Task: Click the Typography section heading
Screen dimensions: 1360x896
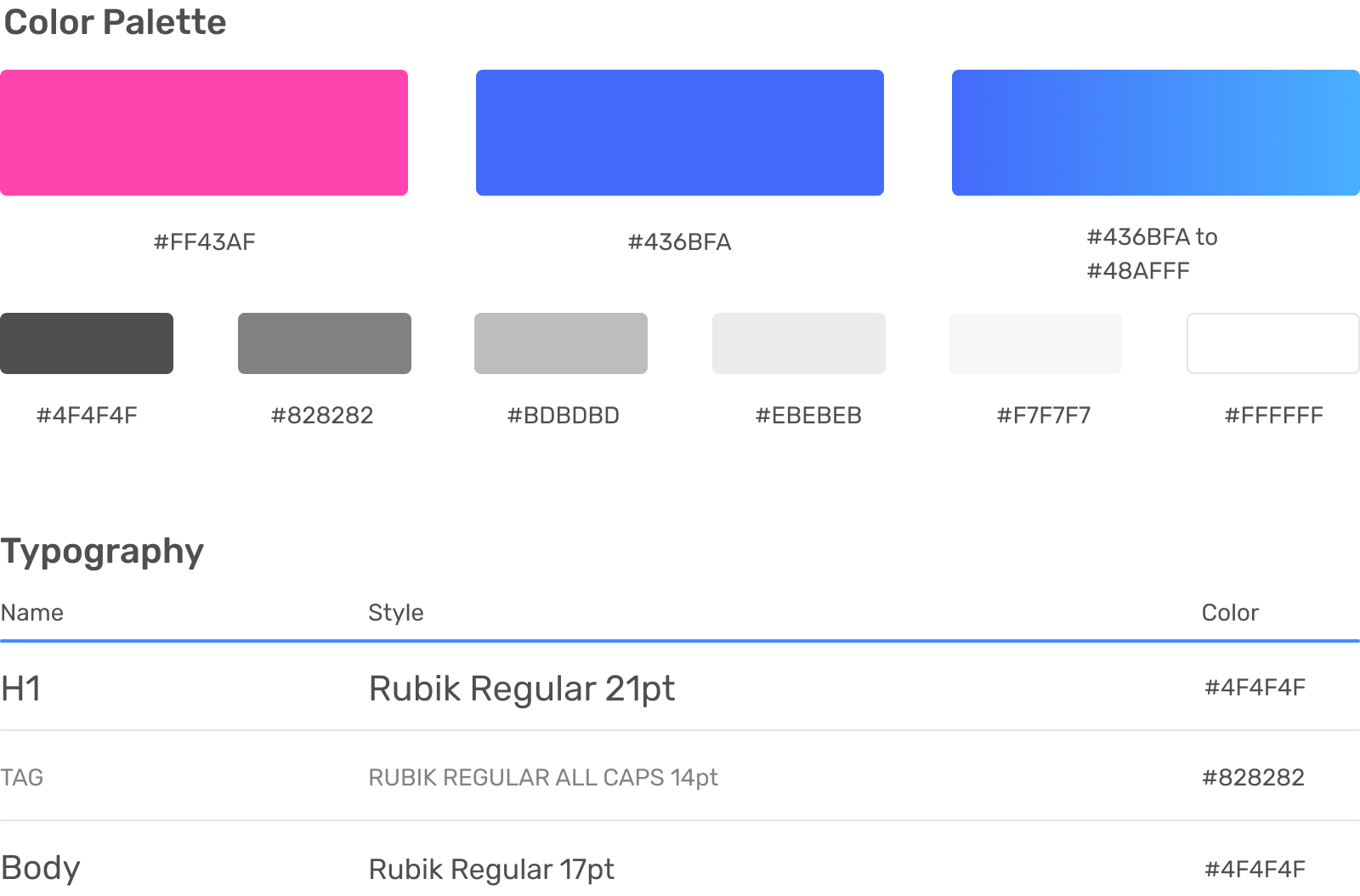Action: pyautogui.click(x=102, y=551)
